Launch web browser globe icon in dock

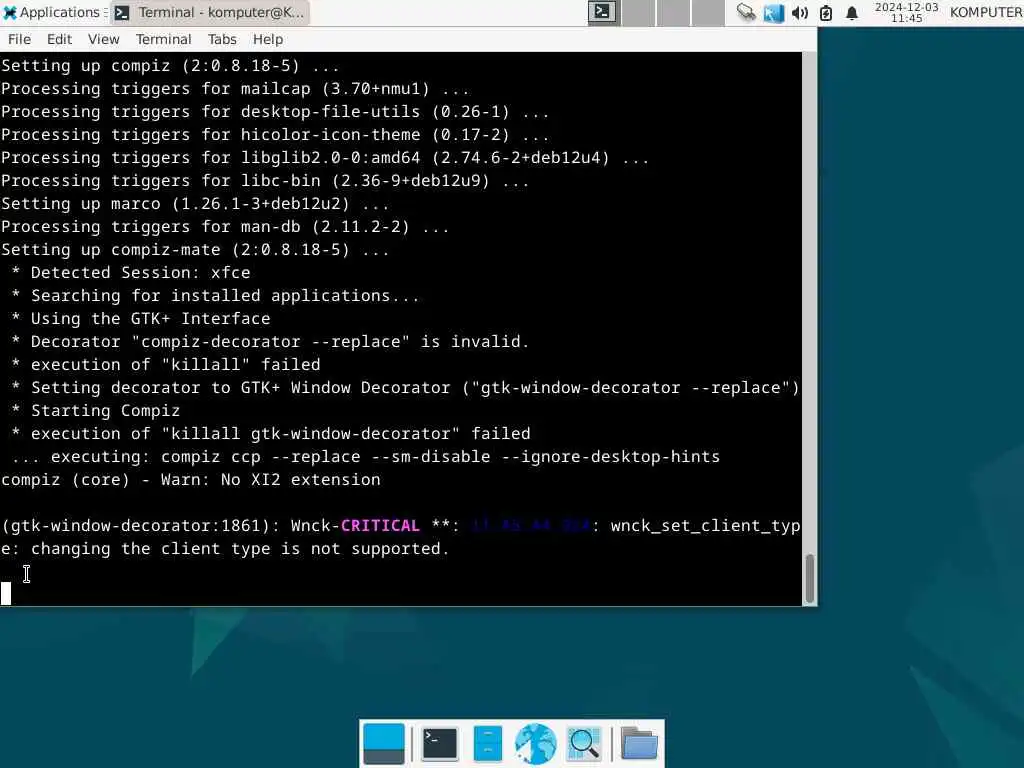536,744
